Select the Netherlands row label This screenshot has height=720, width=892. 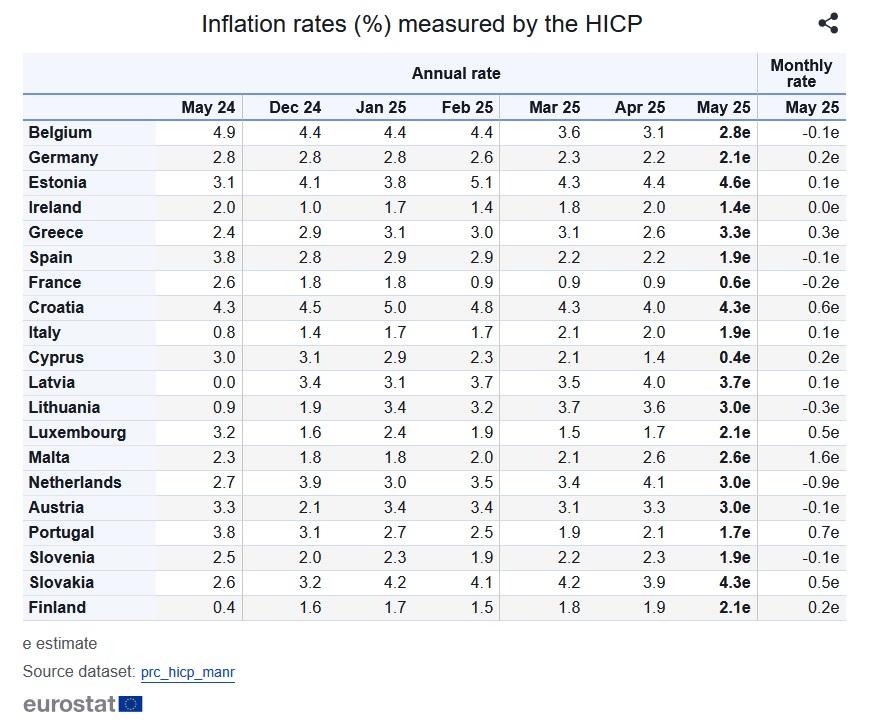click(x=75, y=483)
